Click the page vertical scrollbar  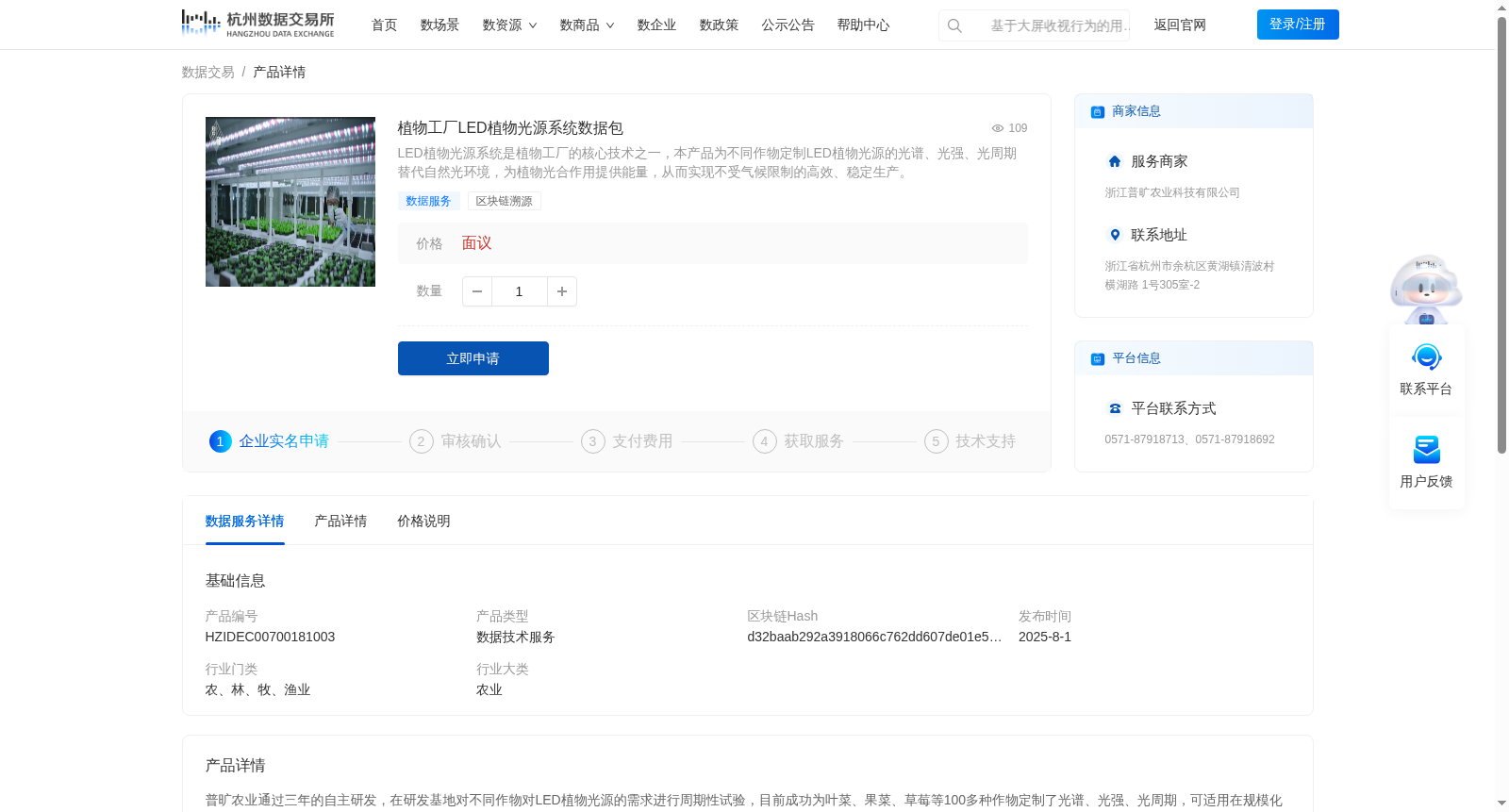[1501, 236]
